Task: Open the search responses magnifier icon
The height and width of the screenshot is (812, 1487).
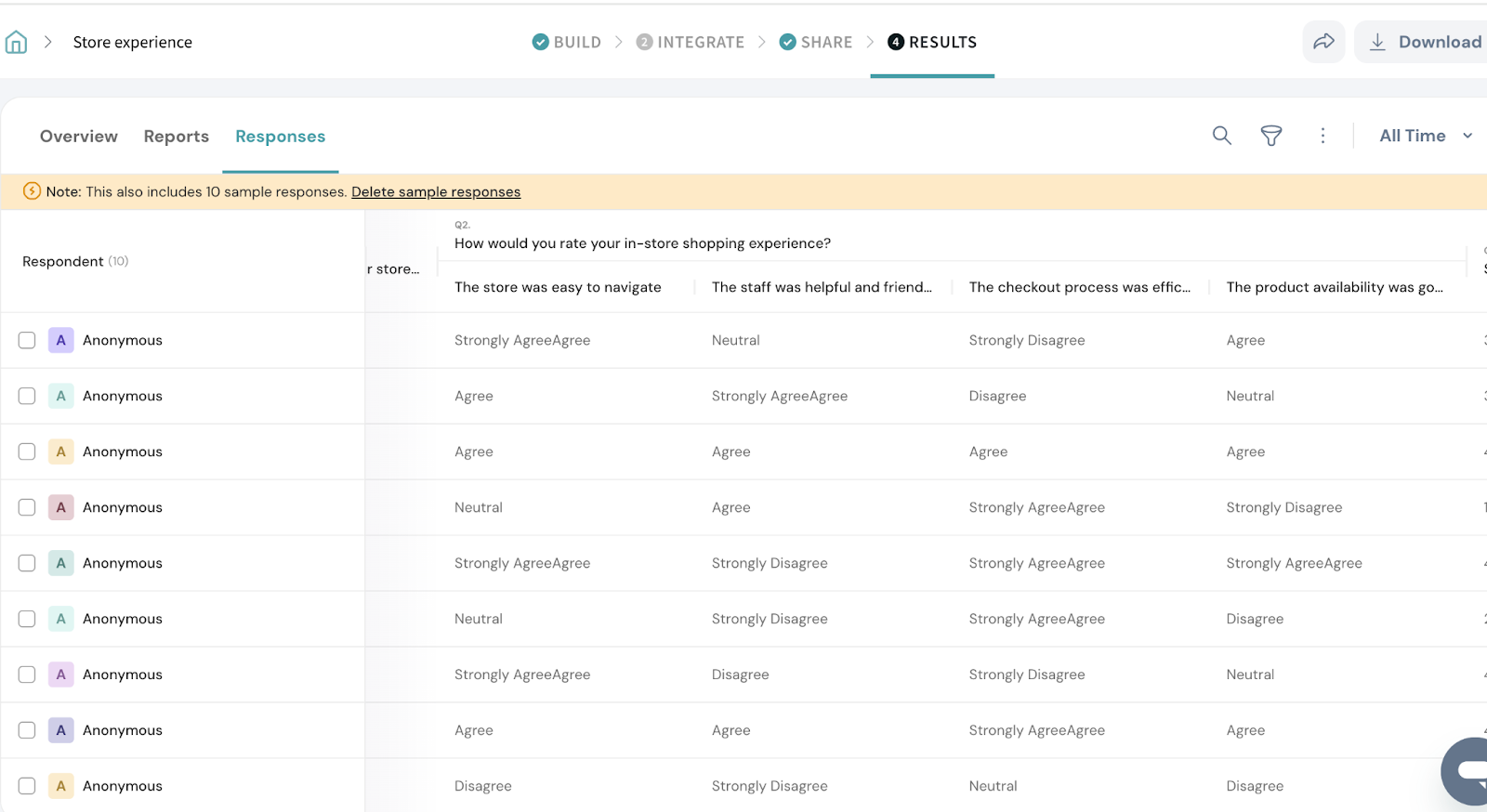Action: [x=1221, y=136]
